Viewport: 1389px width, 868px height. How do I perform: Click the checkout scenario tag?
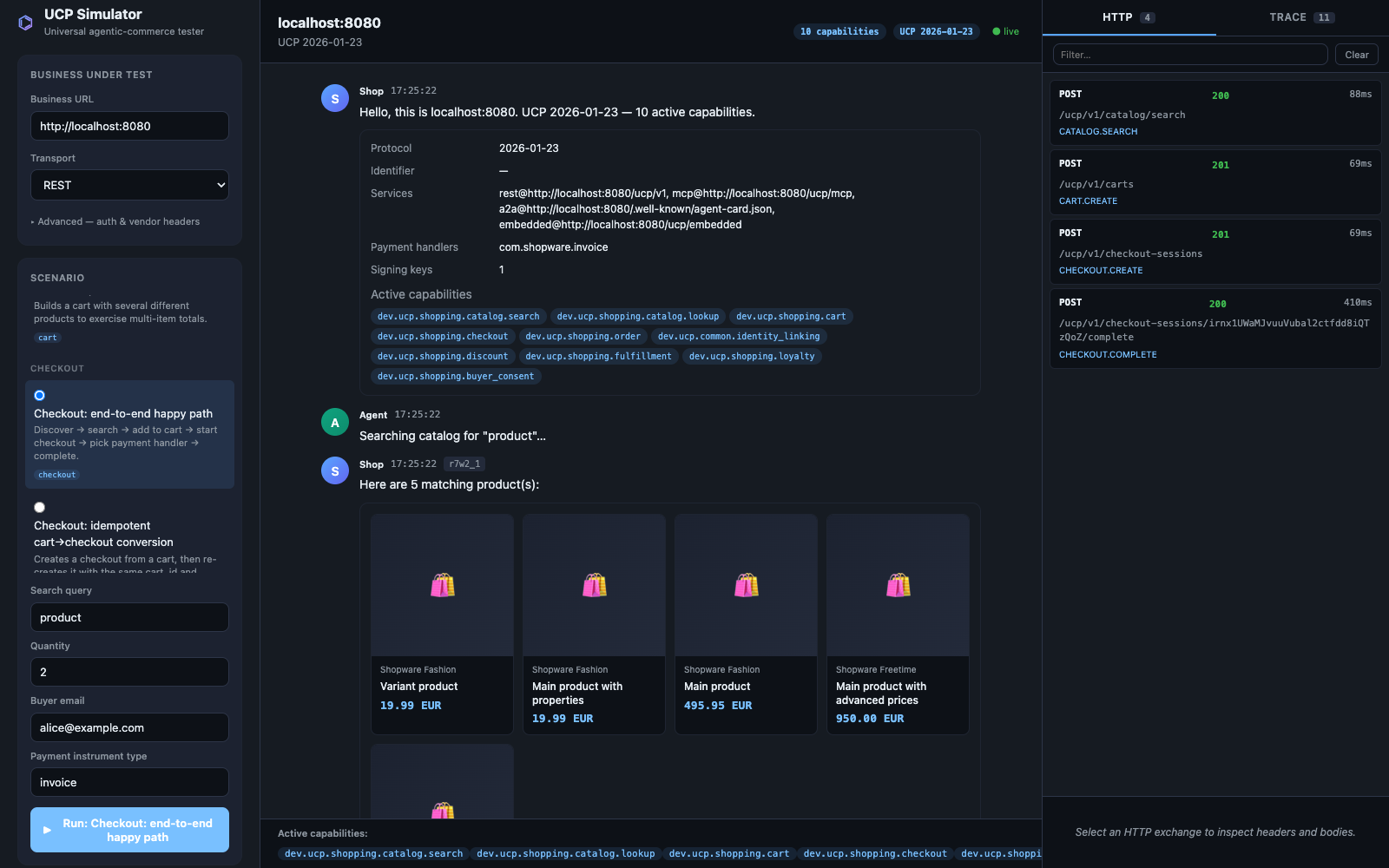pyautogui.click(x=57, y=475)
